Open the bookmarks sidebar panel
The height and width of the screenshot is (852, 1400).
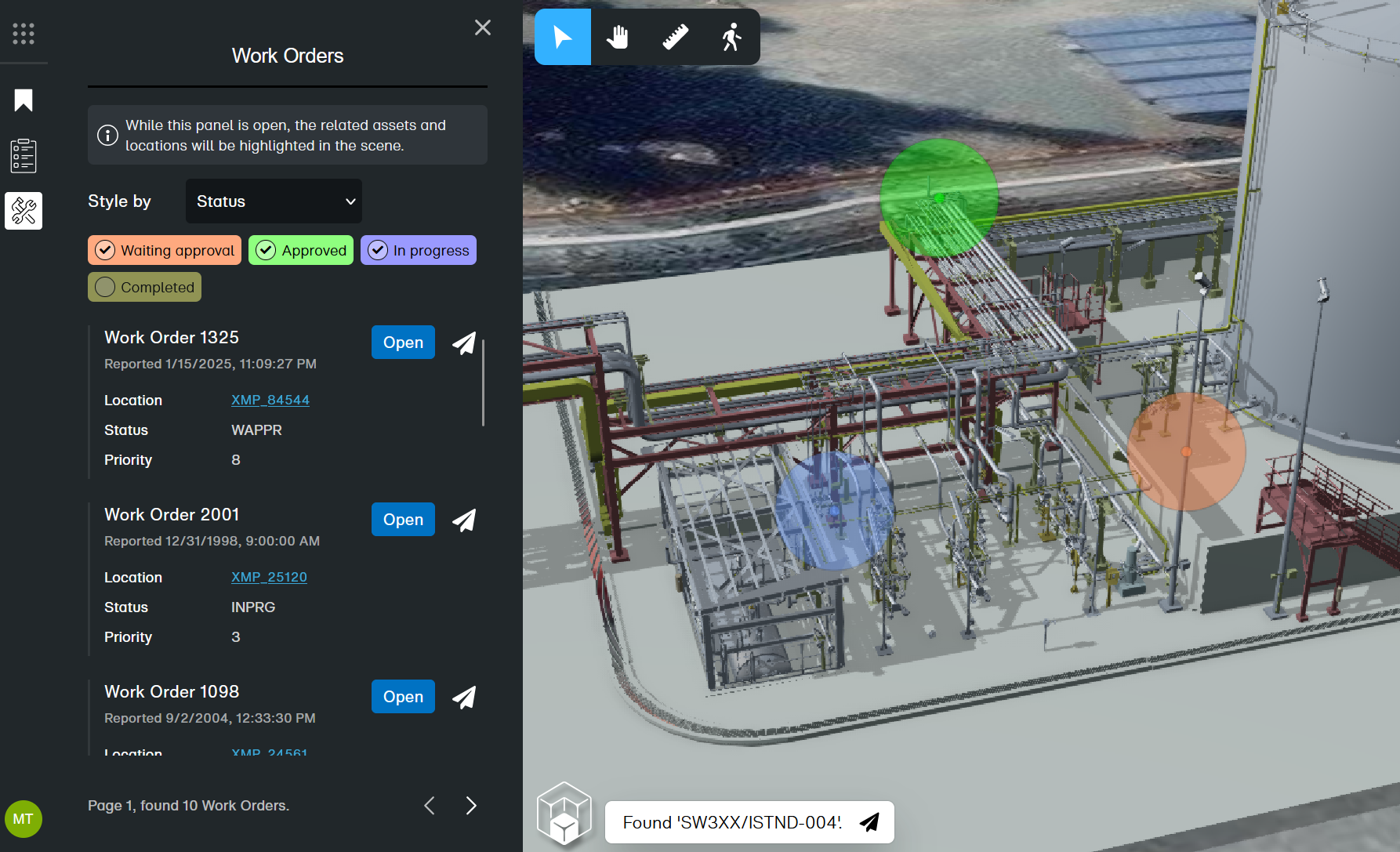pyautogui.click(x=24, y=100)
